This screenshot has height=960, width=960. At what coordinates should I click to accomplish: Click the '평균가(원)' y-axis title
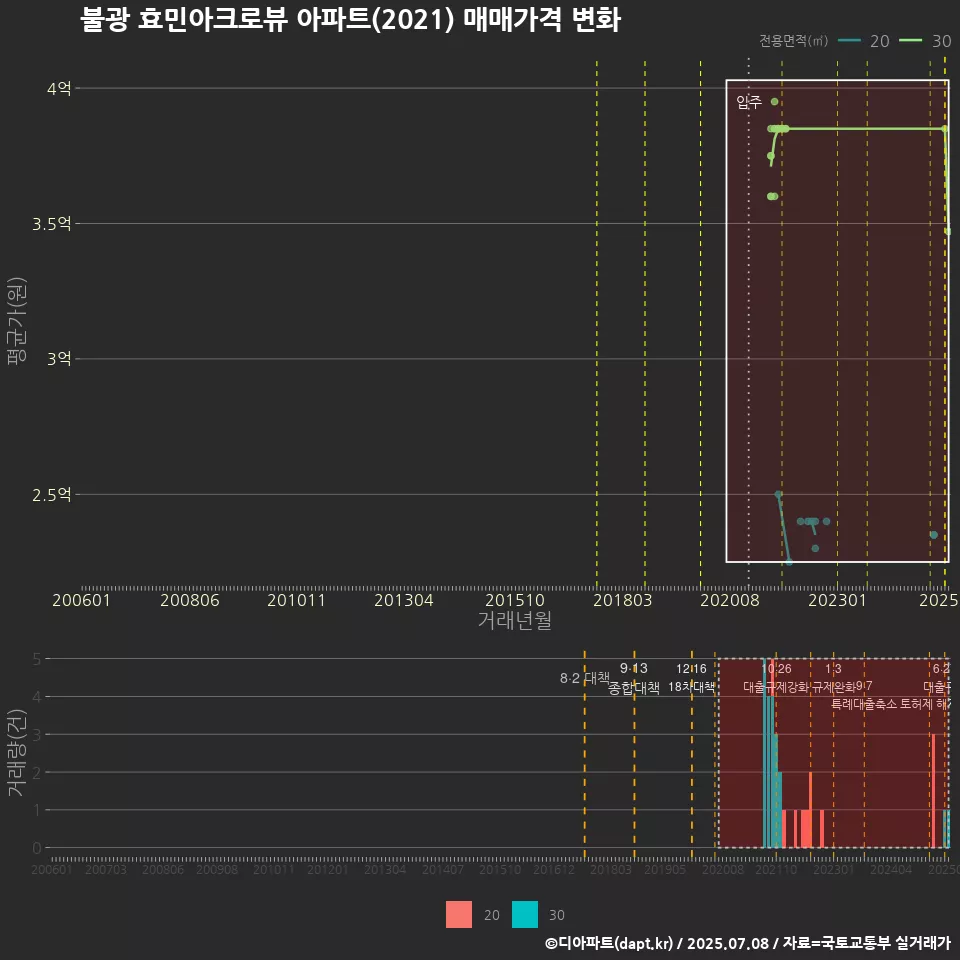point(17,321)
